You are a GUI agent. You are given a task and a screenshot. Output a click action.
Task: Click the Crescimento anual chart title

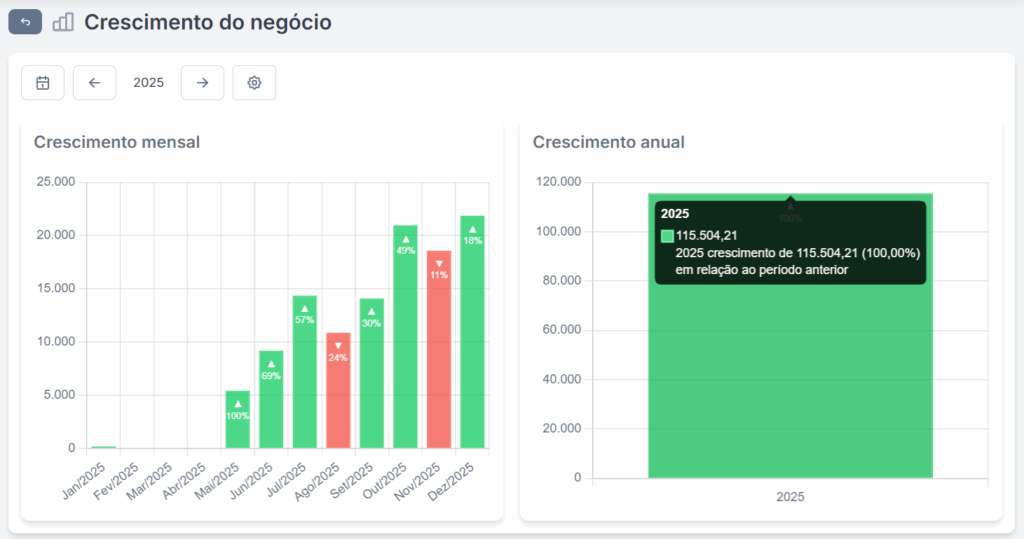coord(608,142)
